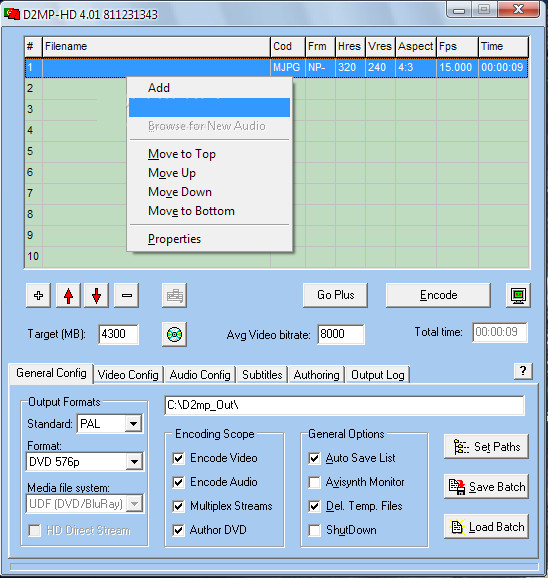The height and width of the screenshot is (578, 548).
Task: Click the Total time field
Action: coord(500,332)
